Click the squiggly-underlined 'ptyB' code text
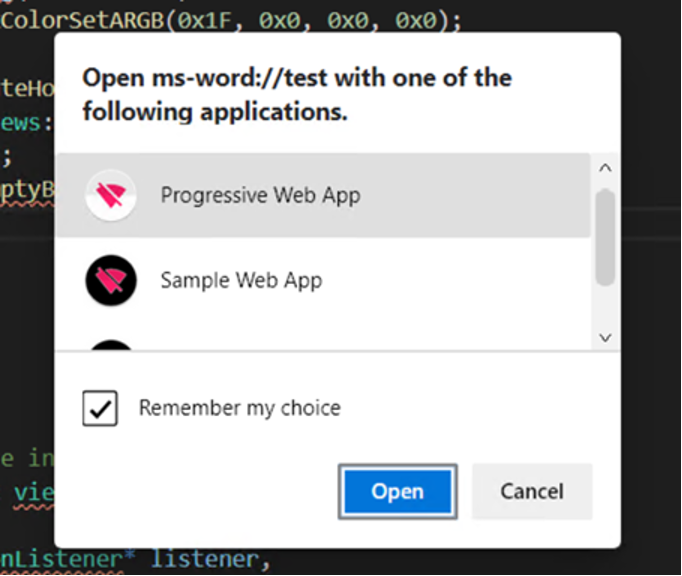This screenshot has width=682, height=576. click(x=27, y=191)
